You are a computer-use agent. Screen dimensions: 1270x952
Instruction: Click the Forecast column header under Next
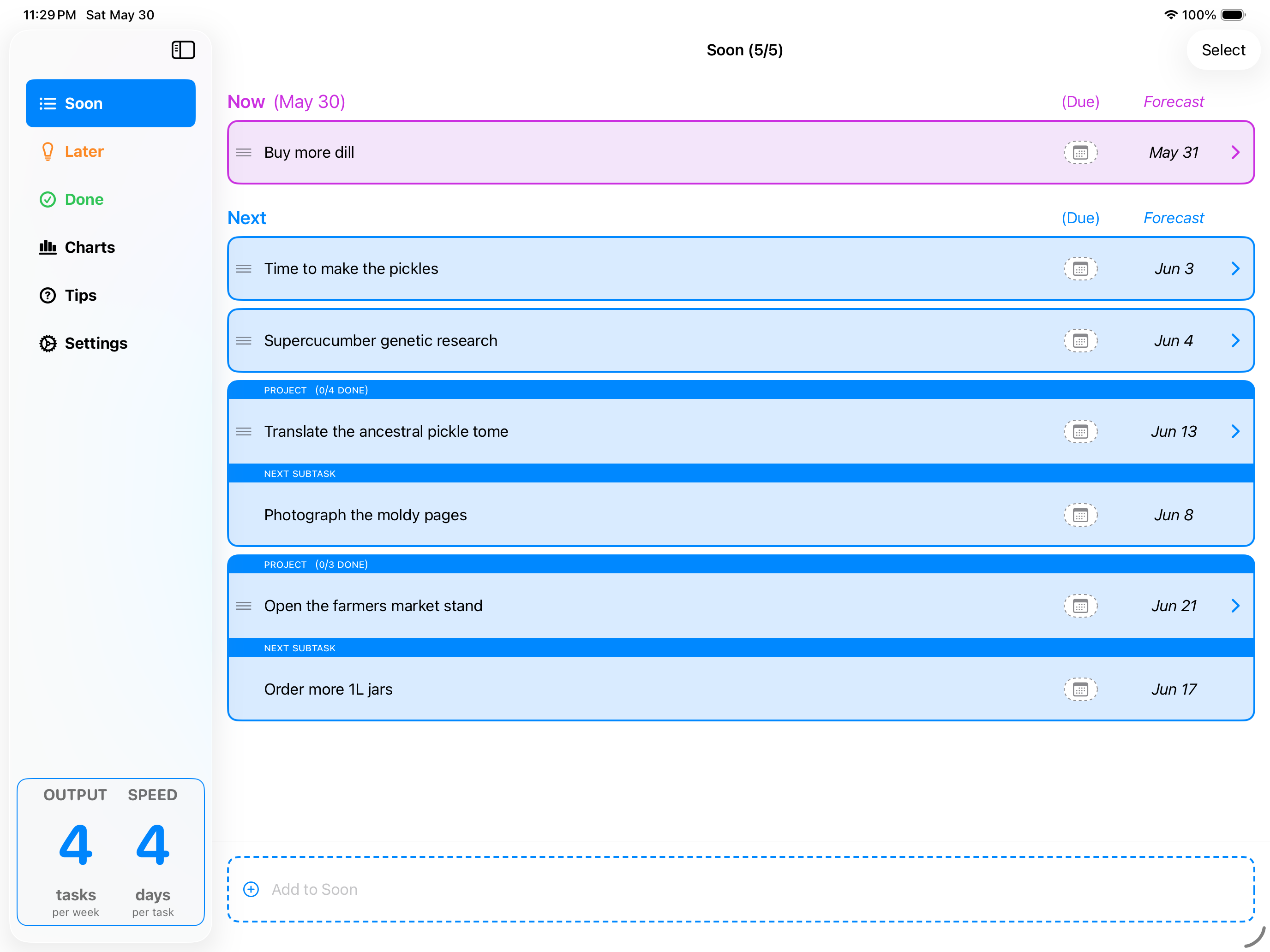pos(1173,218)
